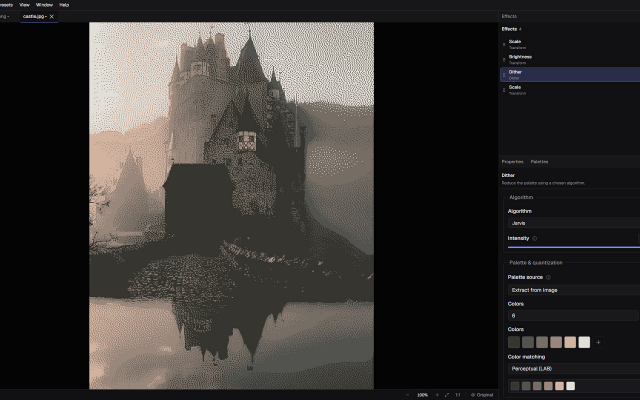Toggle the Original preview button
Screen dimensions: 640x400
pos(482,395)
